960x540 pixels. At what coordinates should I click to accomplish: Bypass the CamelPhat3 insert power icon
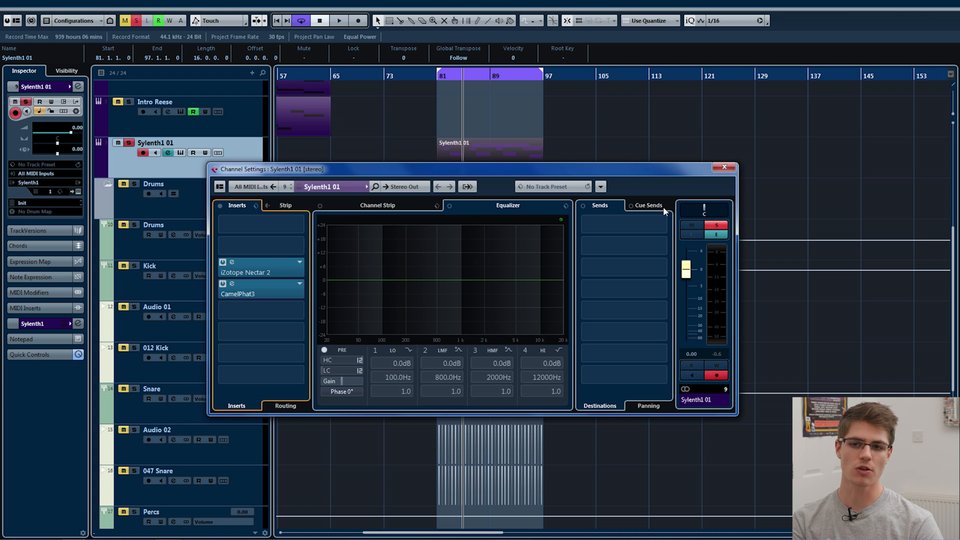click(222, 283)
